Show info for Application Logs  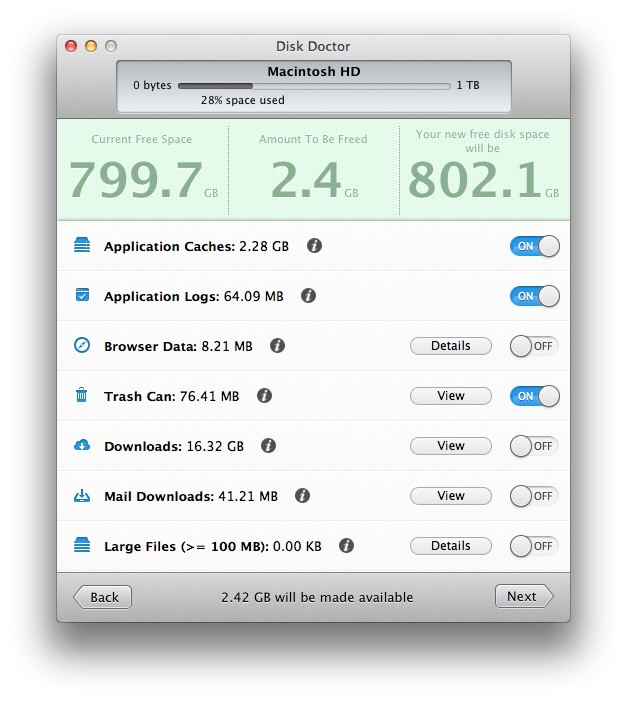pyautogui.click(x=308, y=296)
